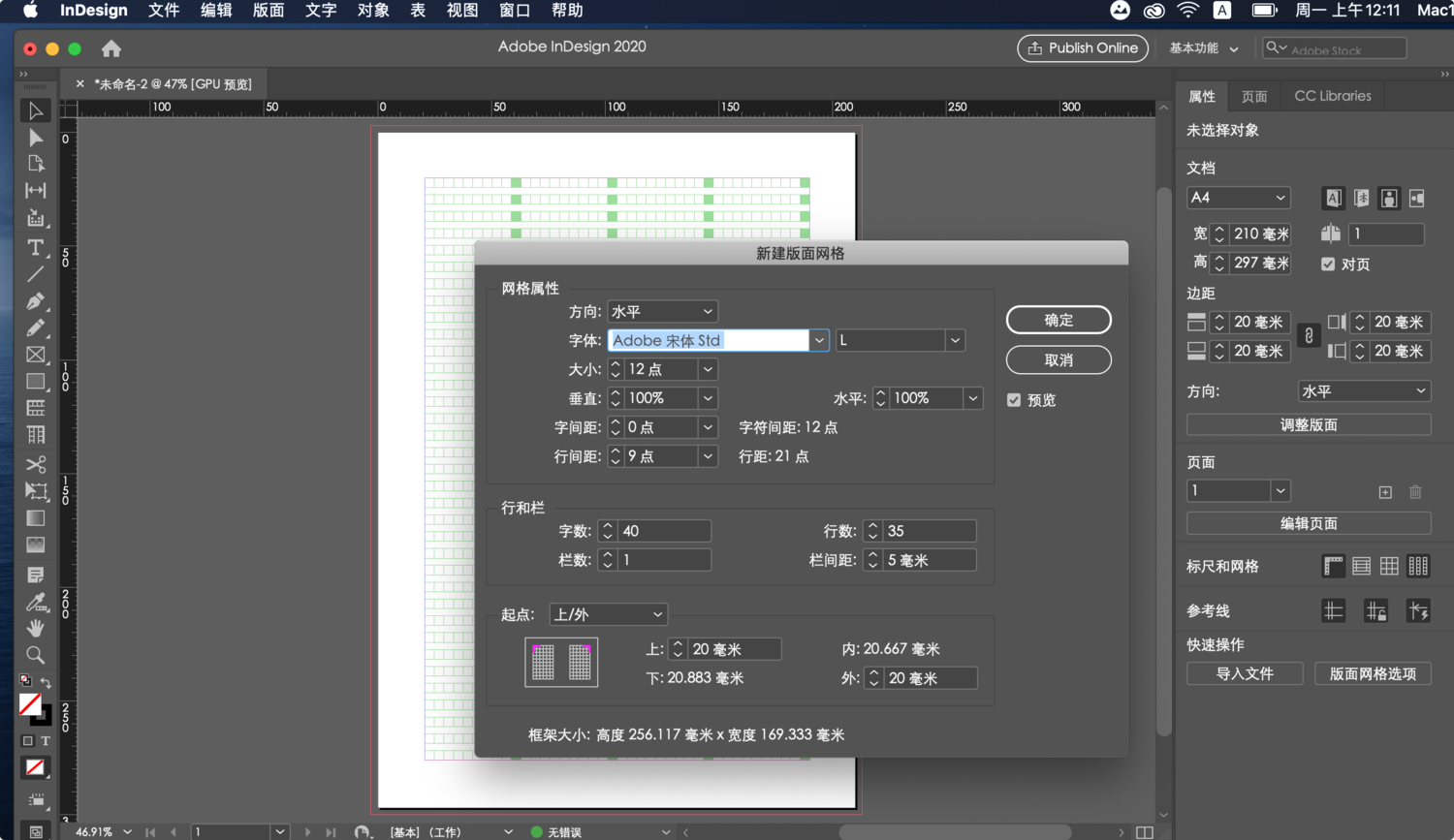
Task: Select the Vertical Grid tool
Action: coord(36,435)
